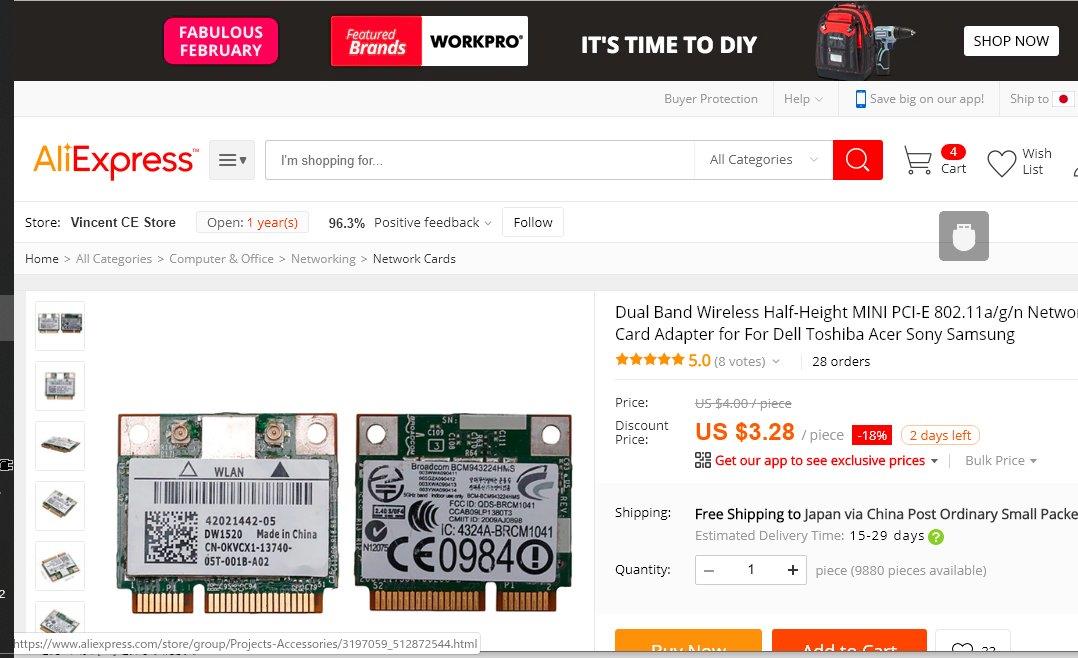The image size is (1078, 658).
Task: Expand the Bulk Price dropdown
Action: point(1000,461)
